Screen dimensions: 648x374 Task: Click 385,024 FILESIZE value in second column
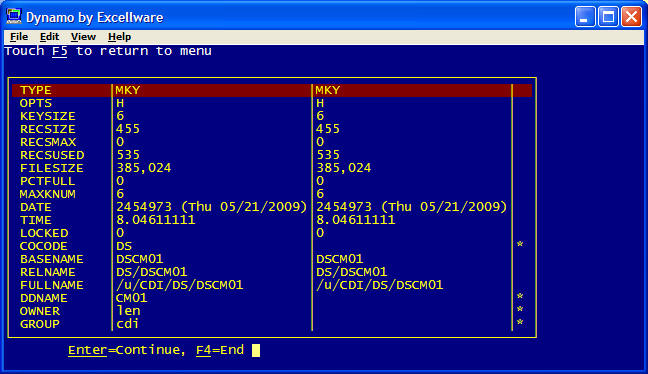pyautogui.click(x=343, y=168)
